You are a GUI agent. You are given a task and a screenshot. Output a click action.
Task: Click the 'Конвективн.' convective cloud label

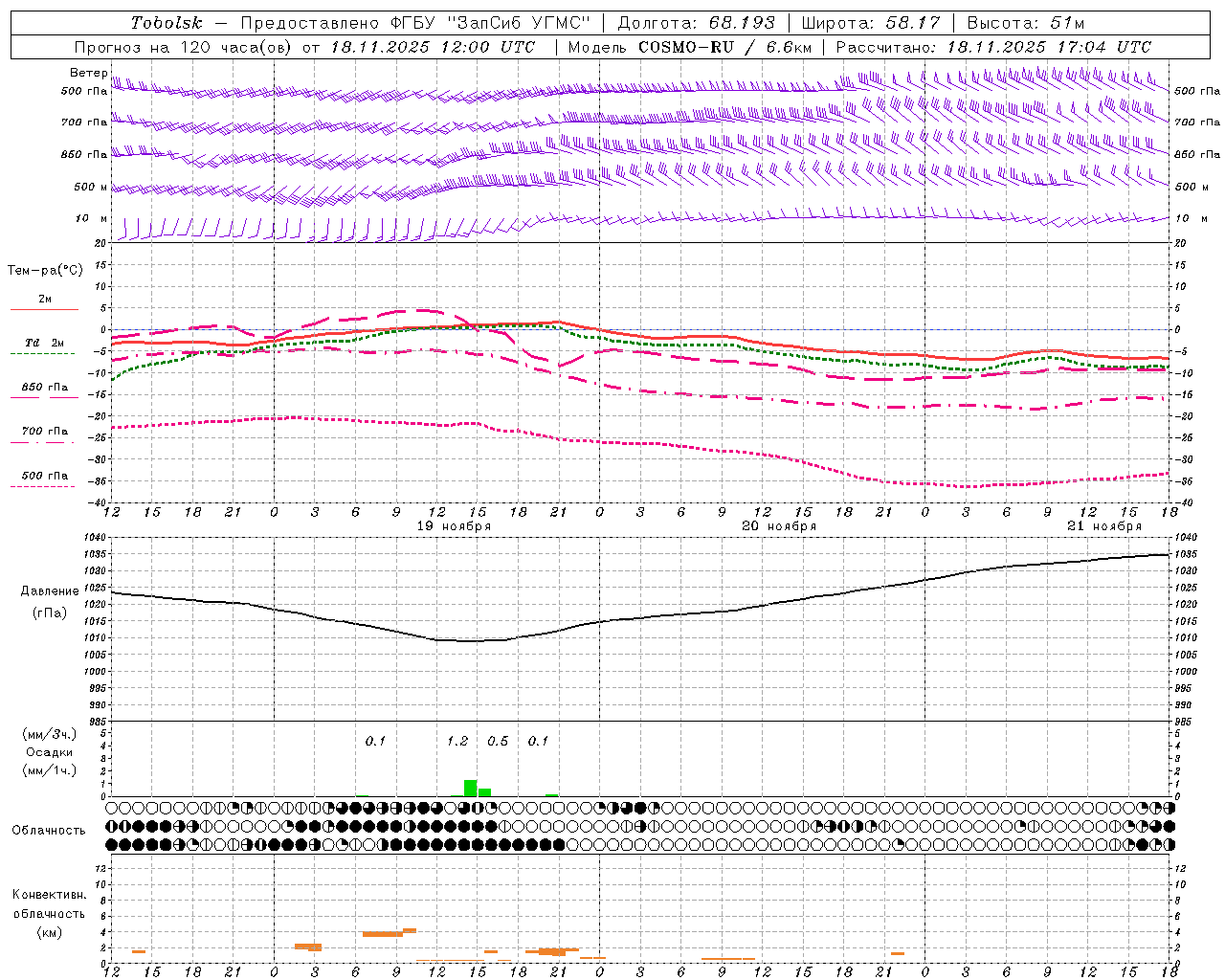(x=49, y=895)
